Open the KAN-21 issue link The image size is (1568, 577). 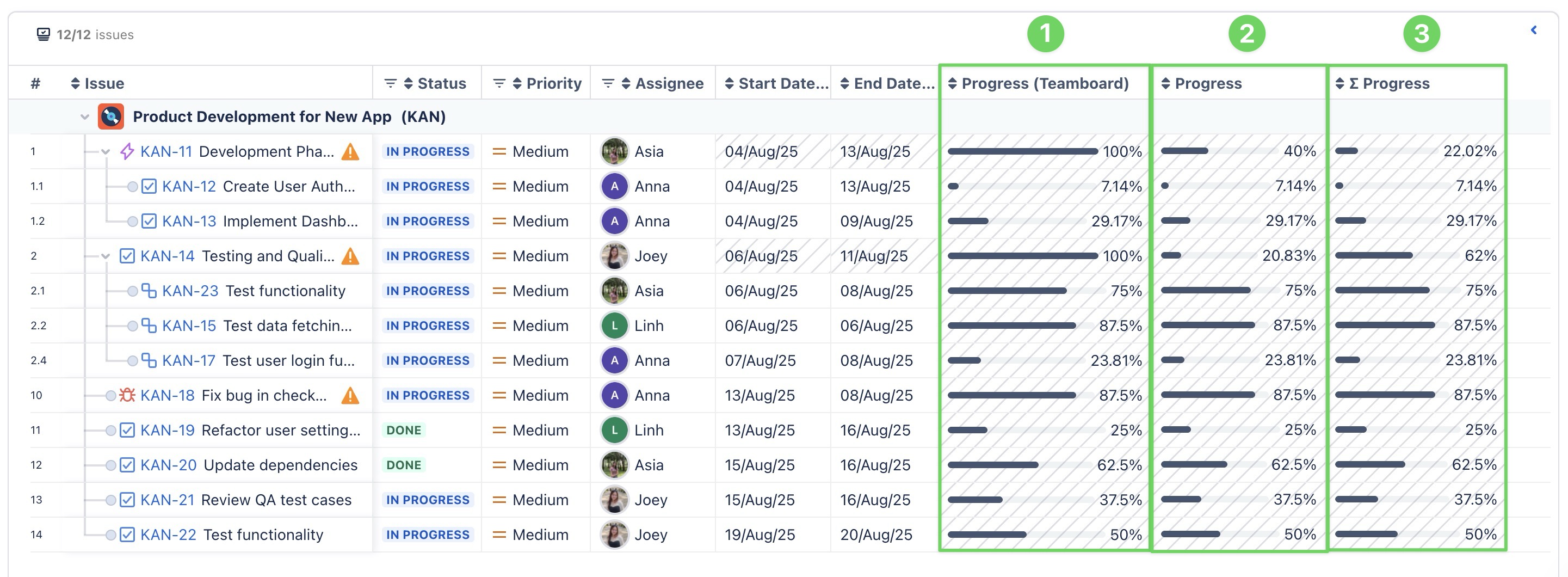tap(168, 500)
